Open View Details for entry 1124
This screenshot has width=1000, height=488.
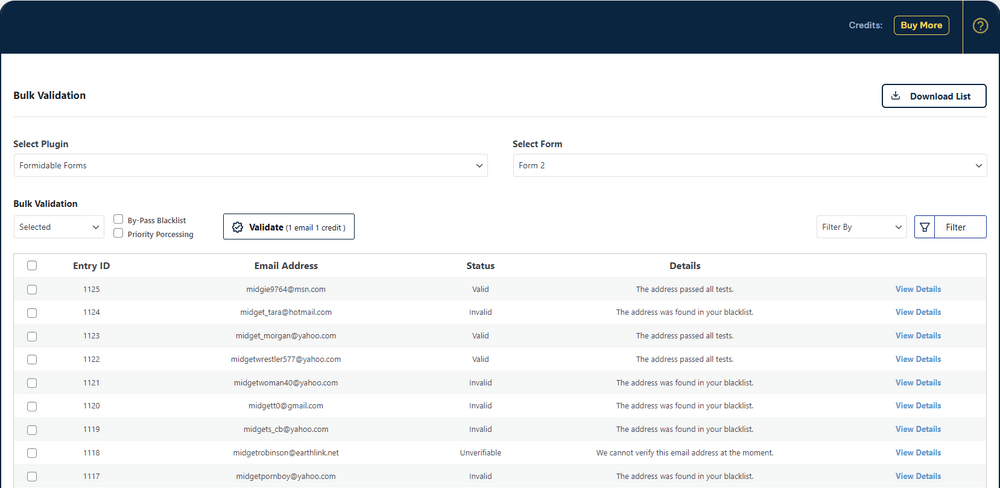click(x=917, y=312)
